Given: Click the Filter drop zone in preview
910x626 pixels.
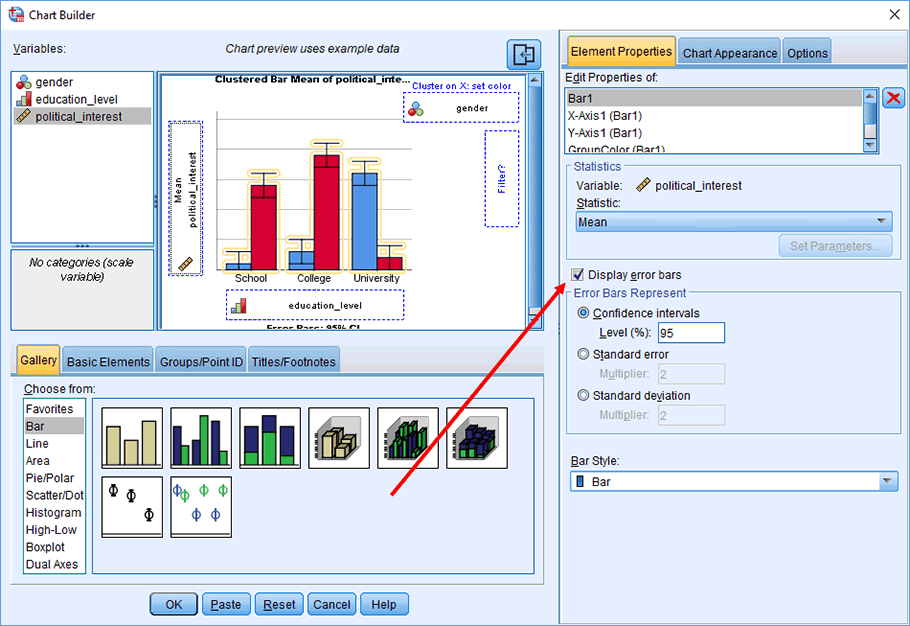Looking at the screenshot, I should 502,179.
